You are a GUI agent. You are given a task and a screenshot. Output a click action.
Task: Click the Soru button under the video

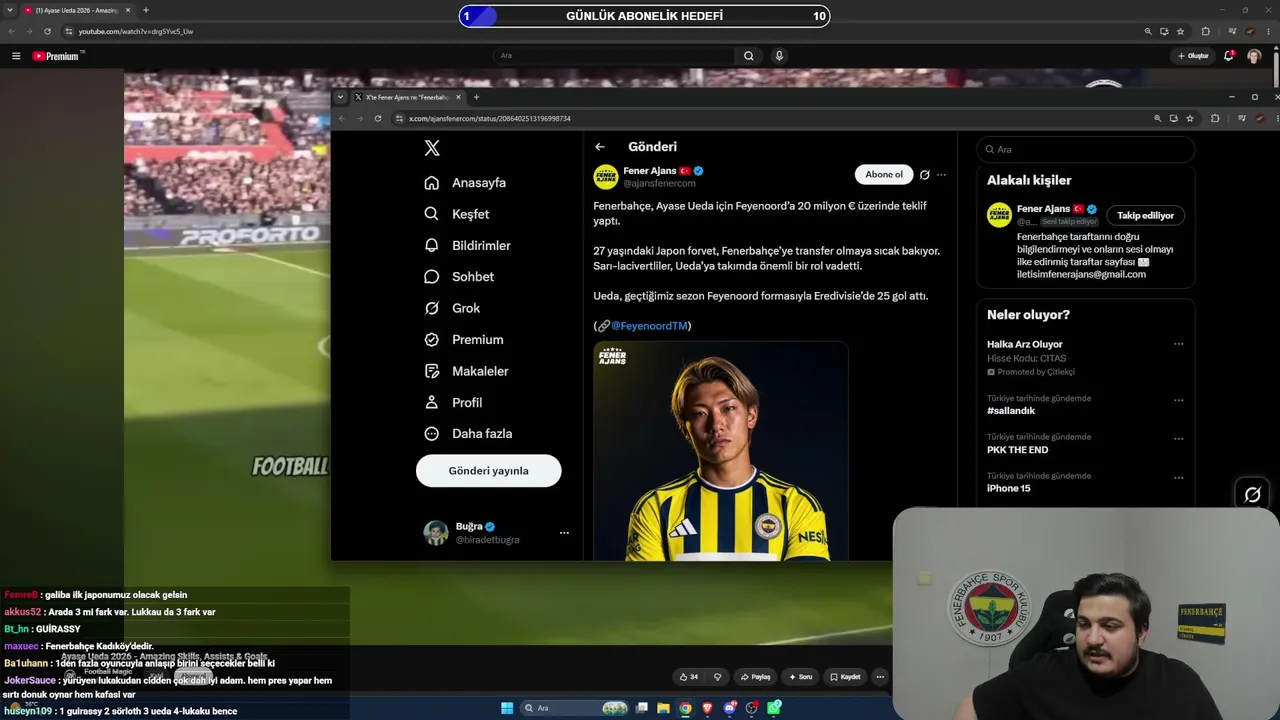click(799, 677)
